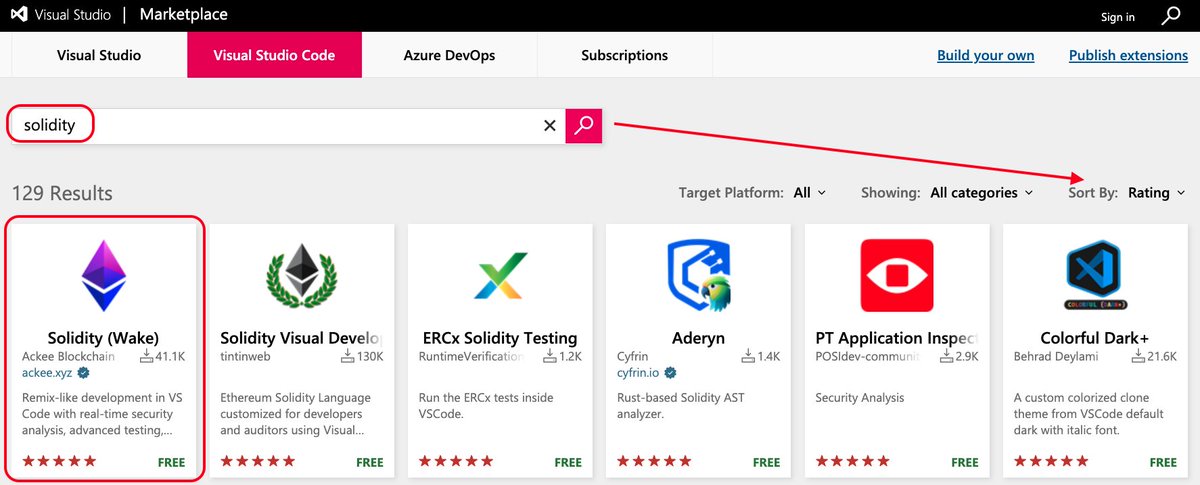
Task: Switch to the Azure DevOps tab
Action: pyautogui.click(x=449, y=55)
